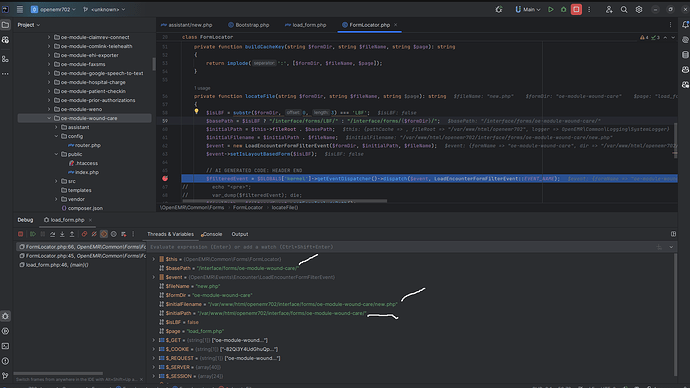Open the IDE settings gear
This screenshot has height=388, width=690.
tap(639, 9)
